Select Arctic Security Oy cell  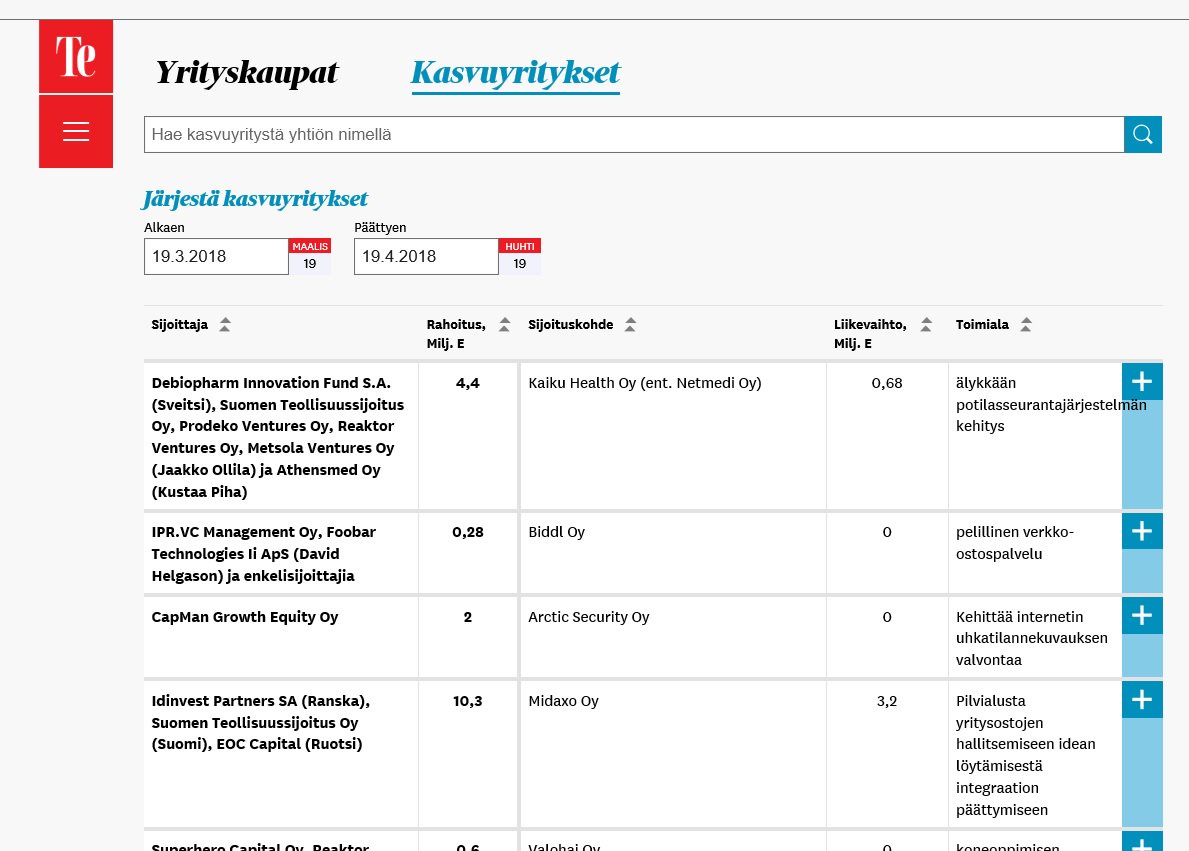click(x=673, y=637)
